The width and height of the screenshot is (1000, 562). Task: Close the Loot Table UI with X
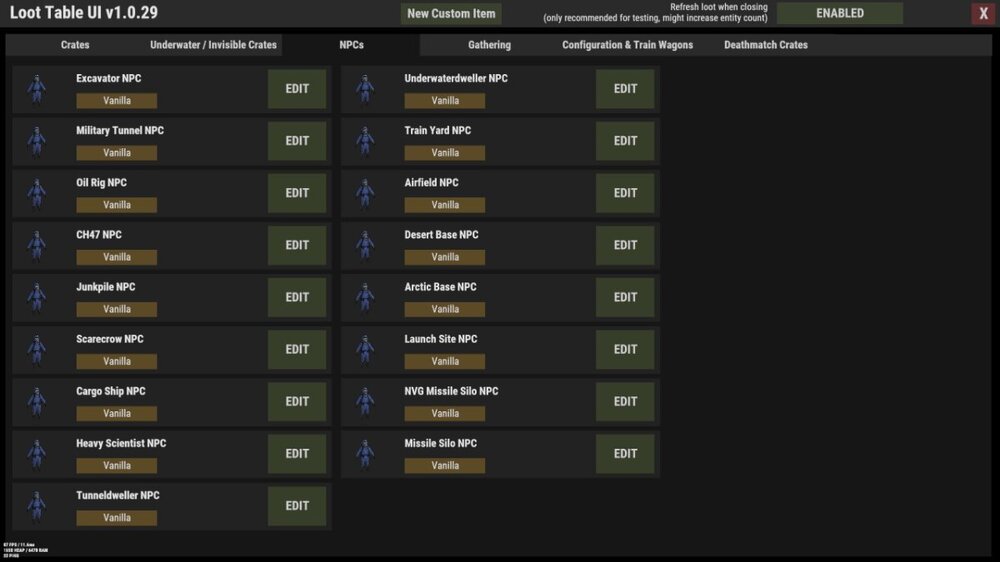coord(983,14)
